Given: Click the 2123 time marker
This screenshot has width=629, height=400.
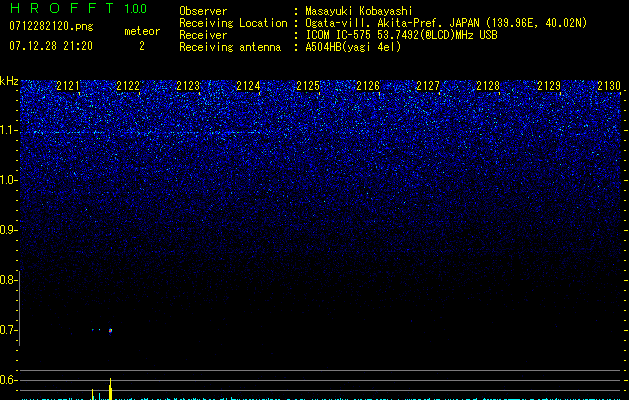Looking at the screenshot, I should [188, 86].
